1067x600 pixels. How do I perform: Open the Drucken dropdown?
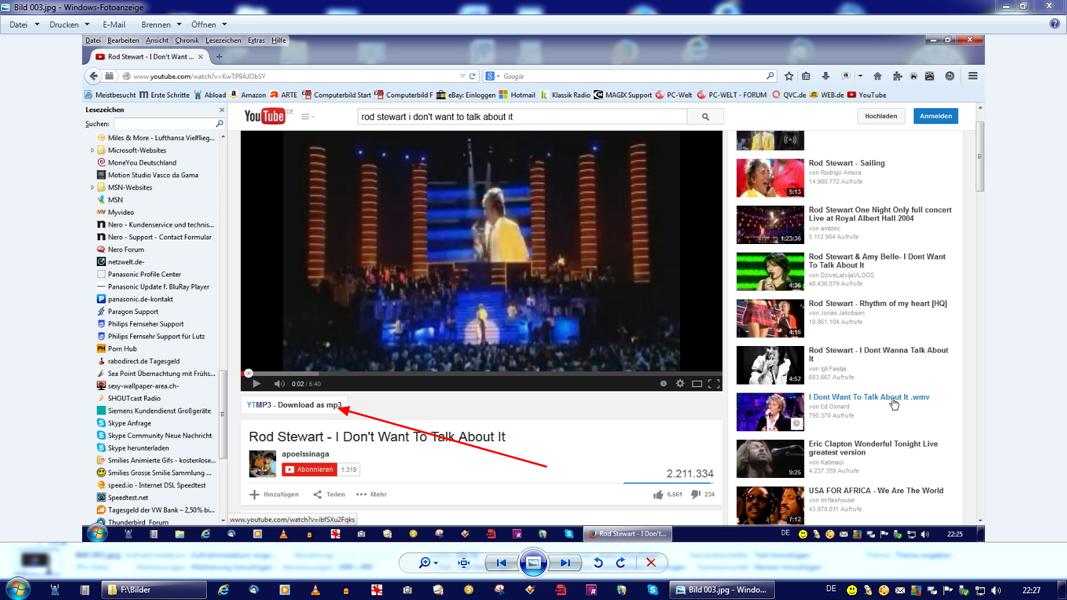coord(69,24)
